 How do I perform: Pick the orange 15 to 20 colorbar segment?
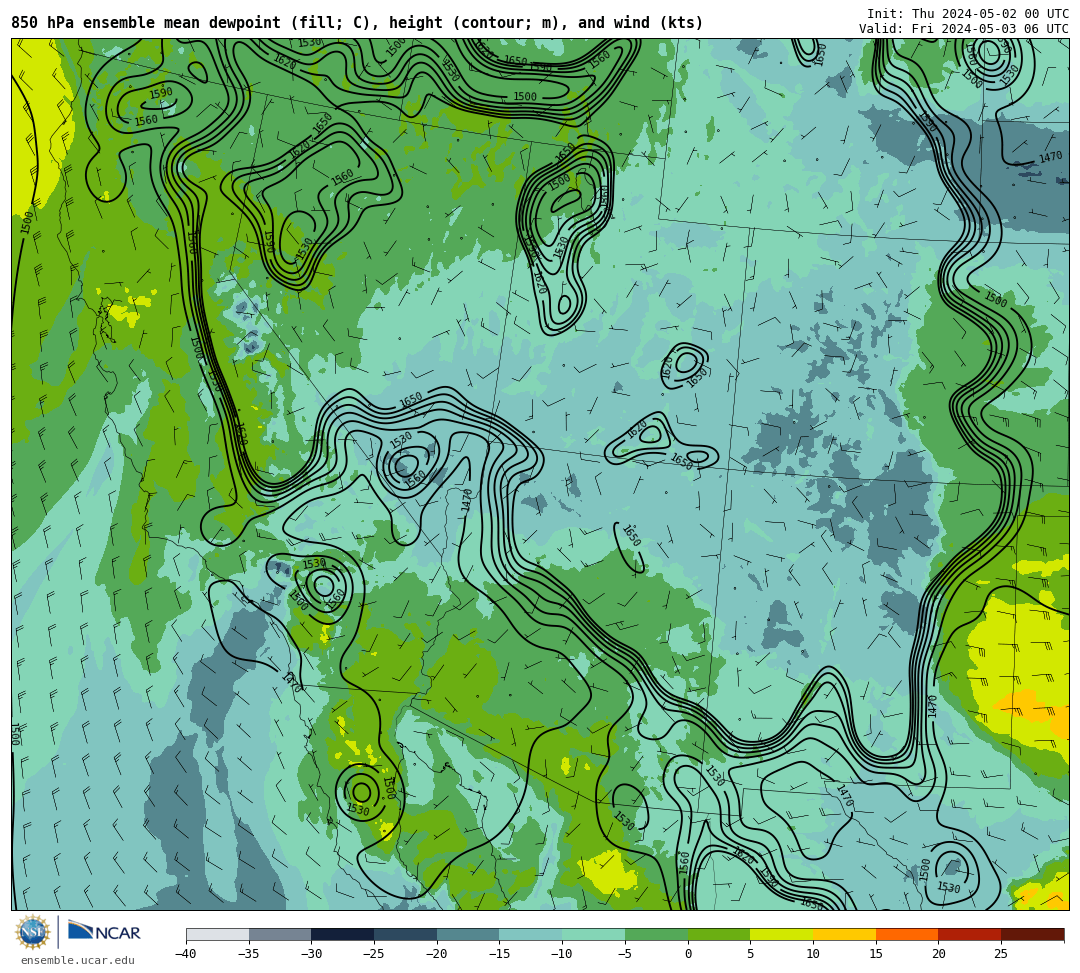tap(907, 935)
